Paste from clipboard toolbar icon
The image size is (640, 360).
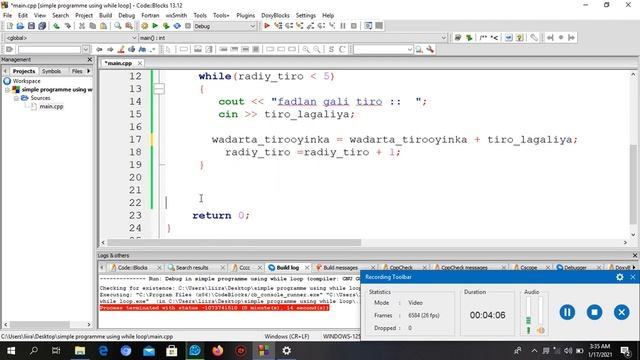click(x=104, y=26)
